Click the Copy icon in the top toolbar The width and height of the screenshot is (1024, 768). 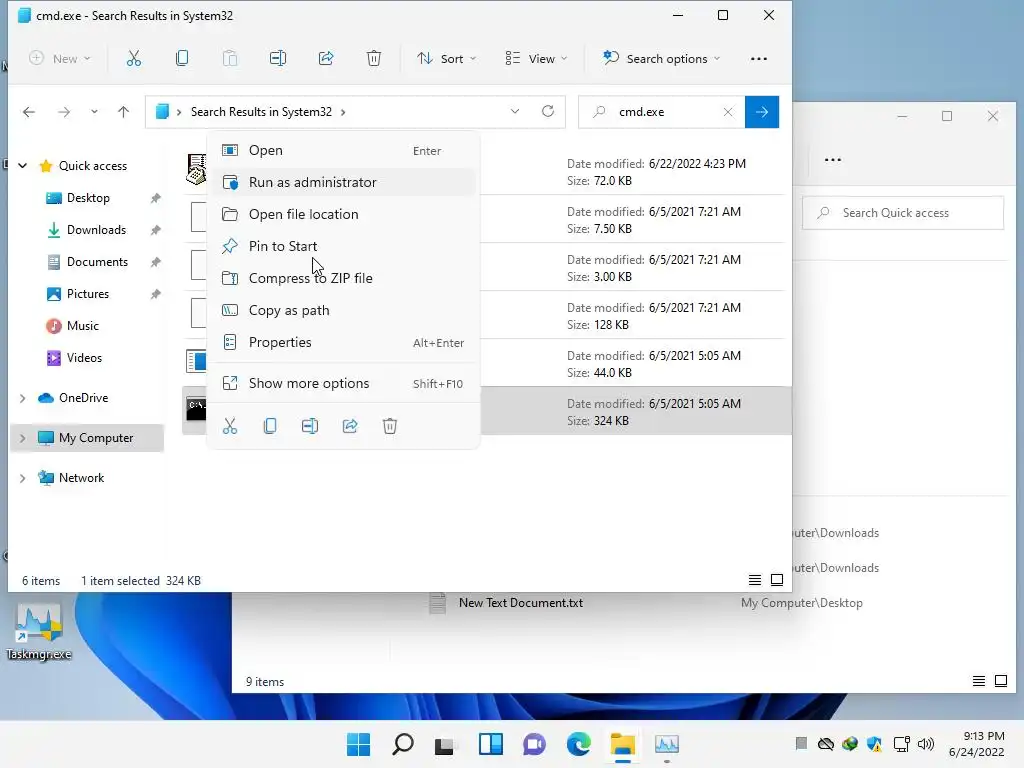182,59
